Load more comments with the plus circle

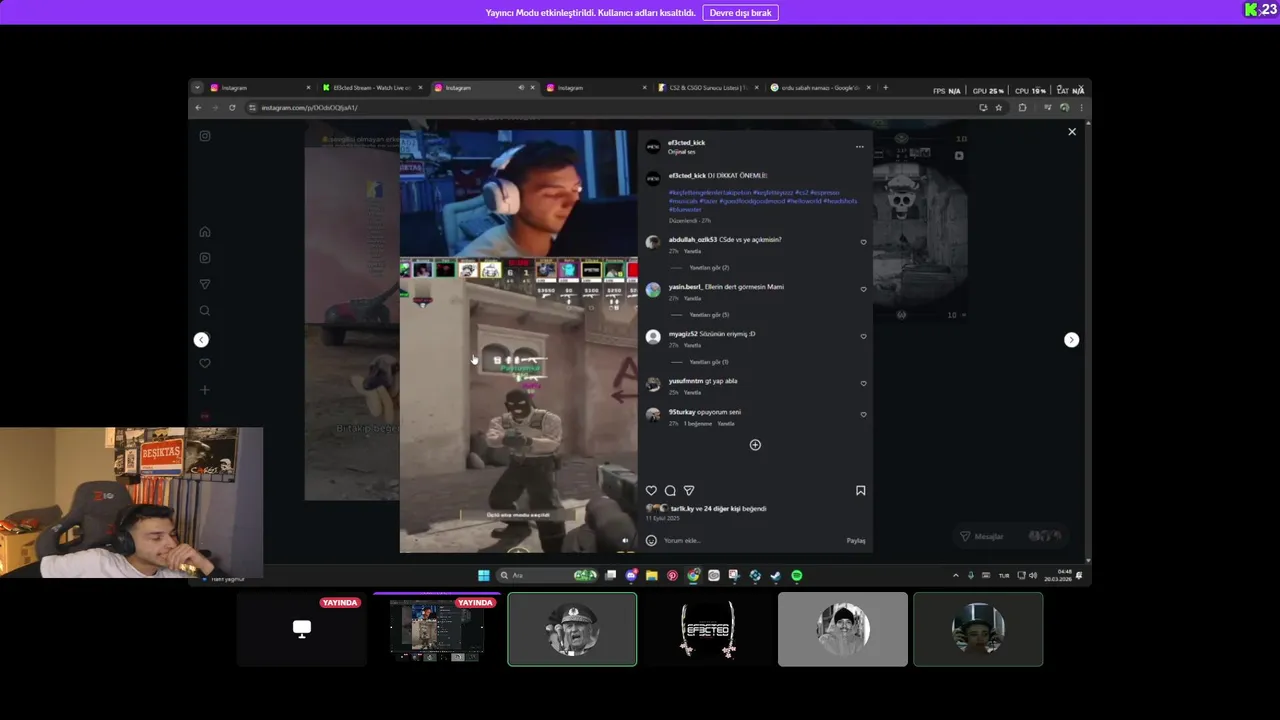pyautogui.click(x=755, y=445)
